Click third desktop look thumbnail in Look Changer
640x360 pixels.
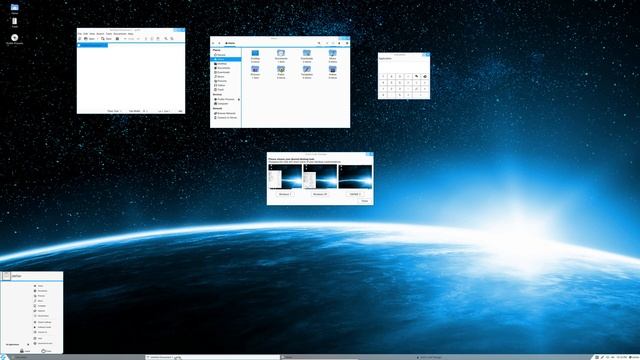(355, 177)
